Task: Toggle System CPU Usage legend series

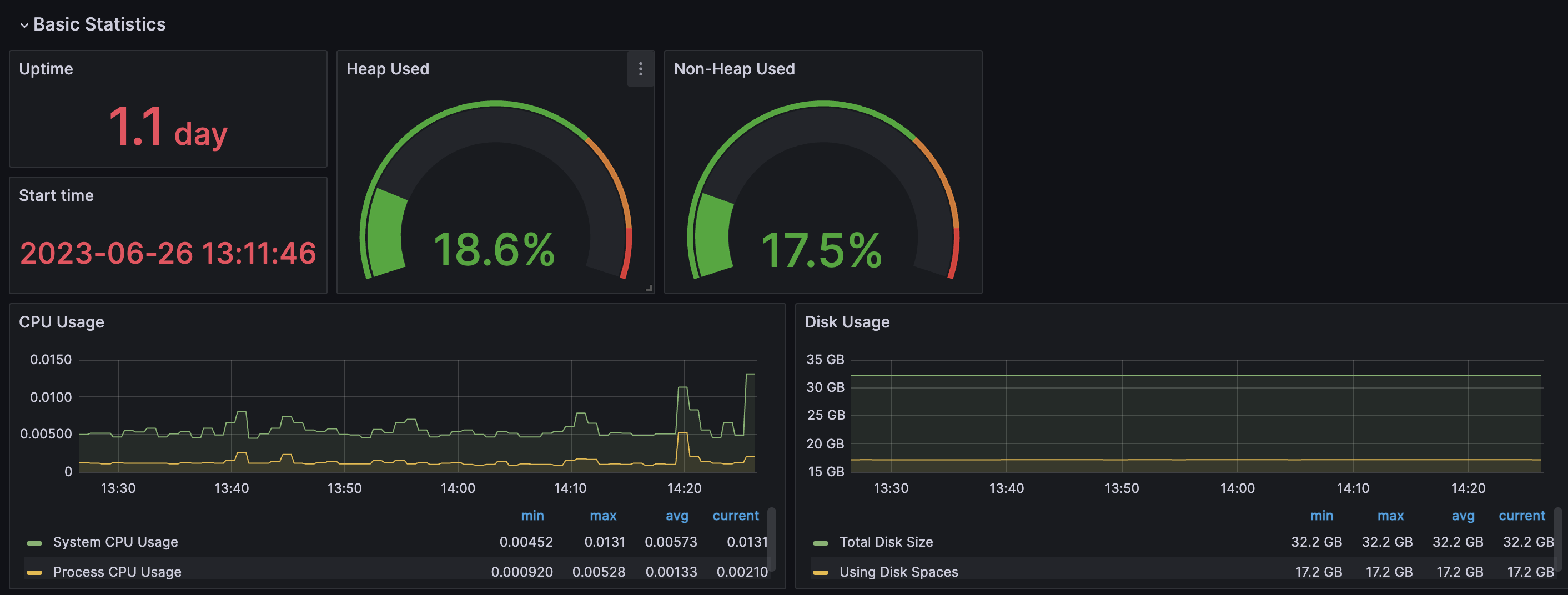Action: coord(115,542)
